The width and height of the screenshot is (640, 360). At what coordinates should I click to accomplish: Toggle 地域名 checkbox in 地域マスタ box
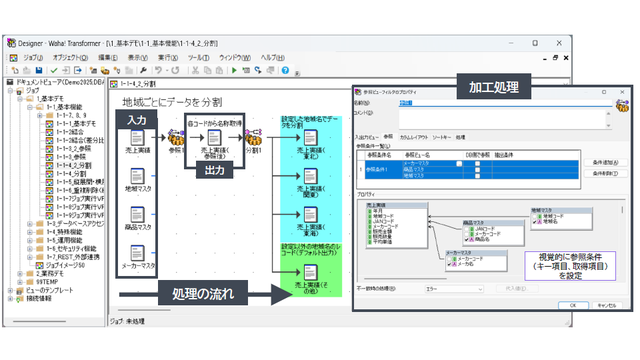pyautogui.click(x=535, y=222)
